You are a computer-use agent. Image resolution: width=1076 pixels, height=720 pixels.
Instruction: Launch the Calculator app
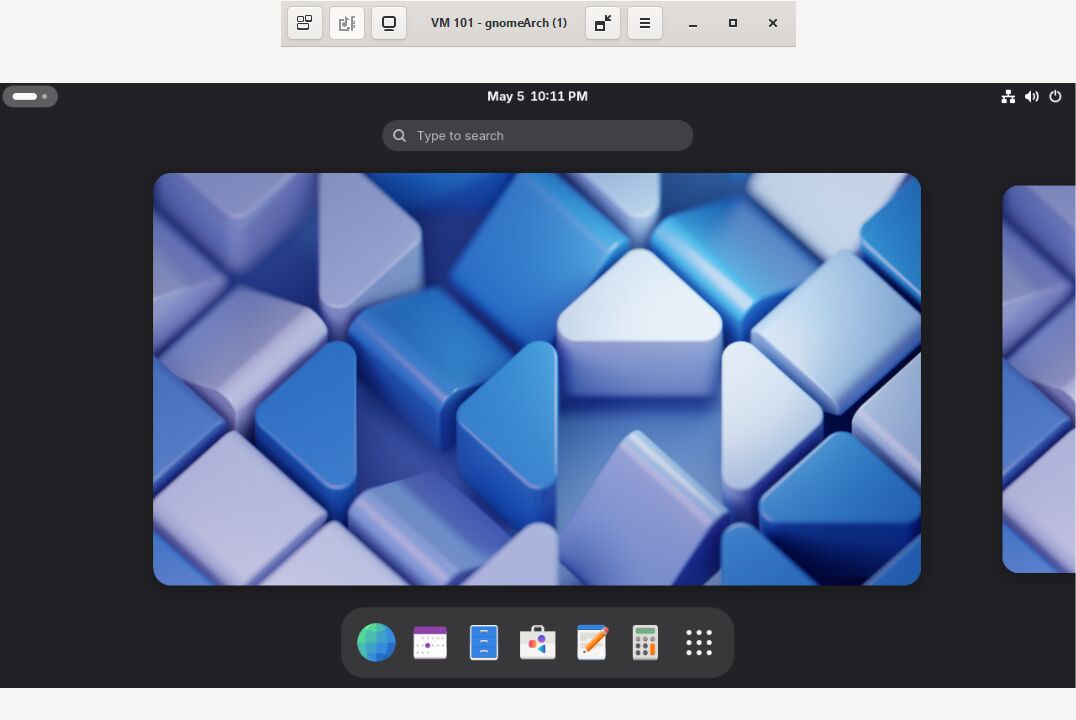645,643
